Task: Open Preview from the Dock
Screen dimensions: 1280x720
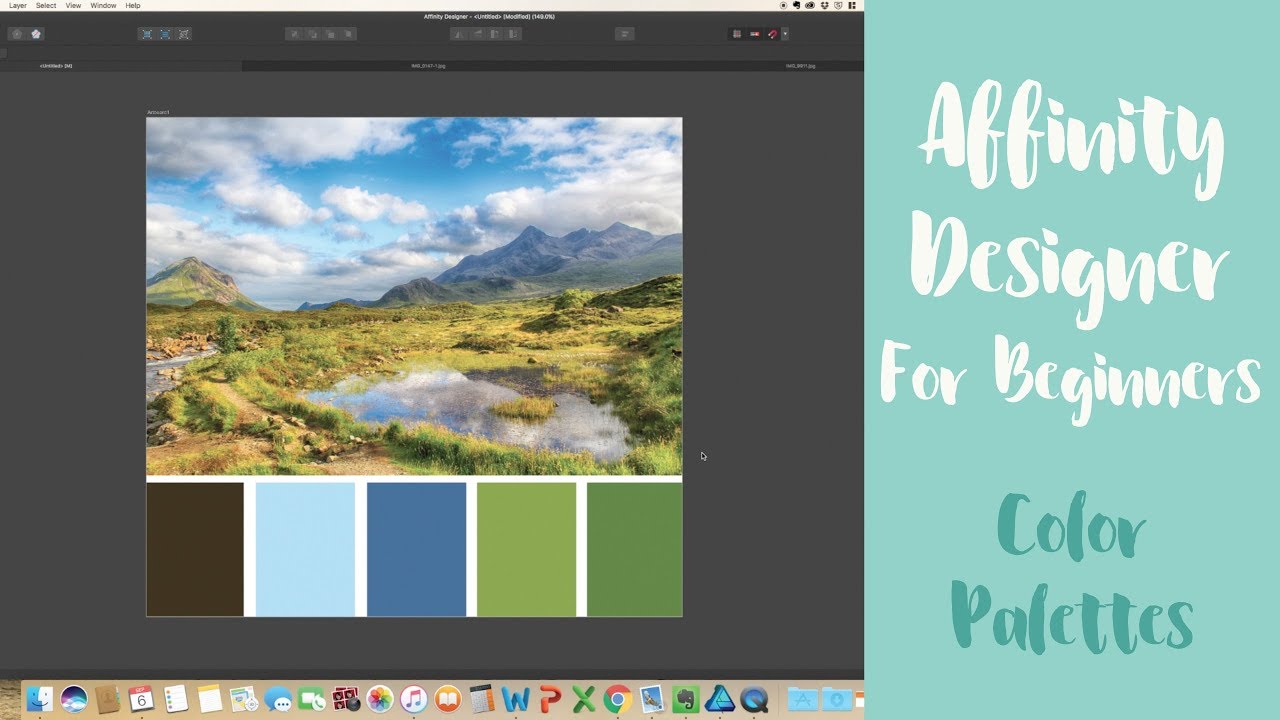Action: tap(652, 699)
